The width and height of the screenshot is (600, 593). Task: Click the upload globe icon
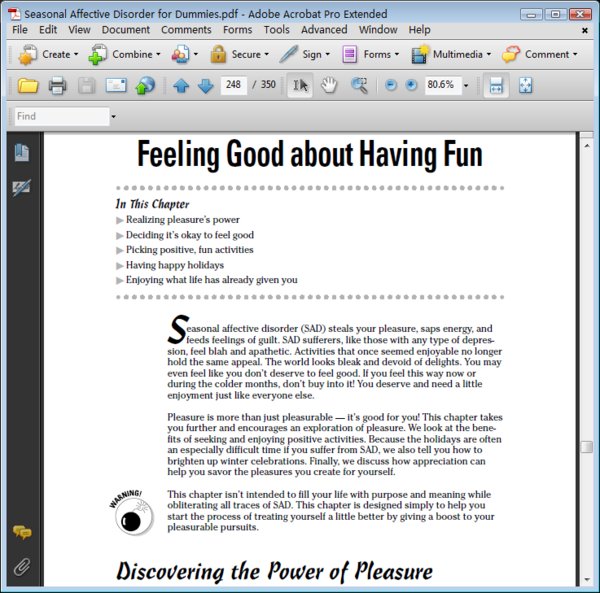[145, 85]
